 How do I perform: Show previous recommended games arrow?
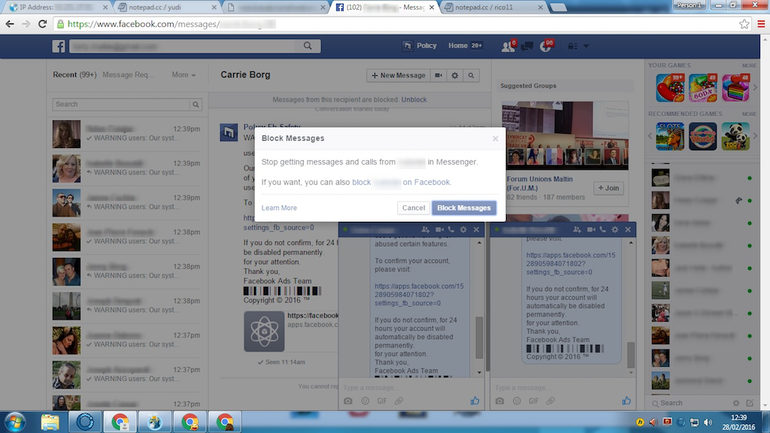click(x=650, y=136)
